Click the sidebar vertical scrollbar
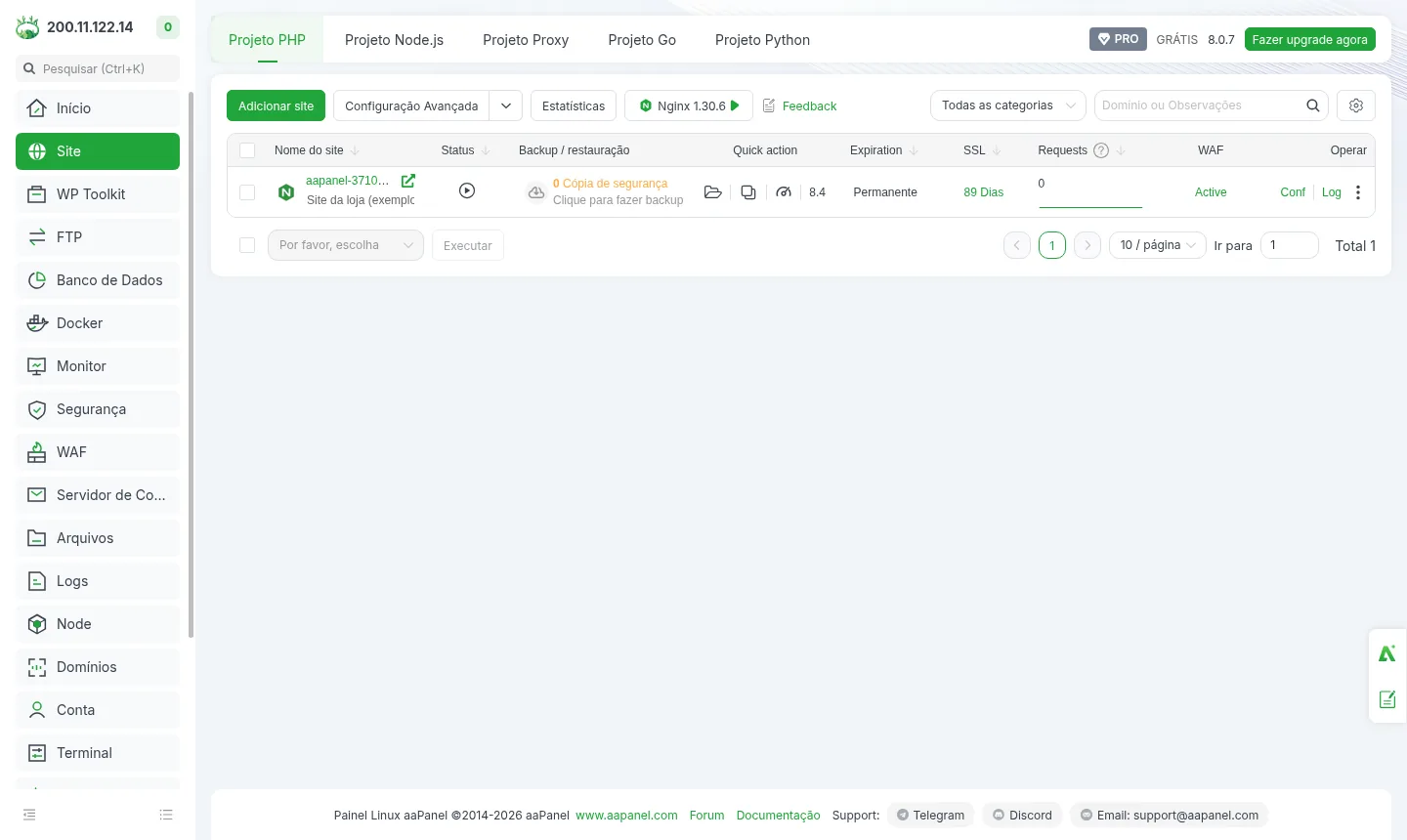 click(x=192, y=364)
